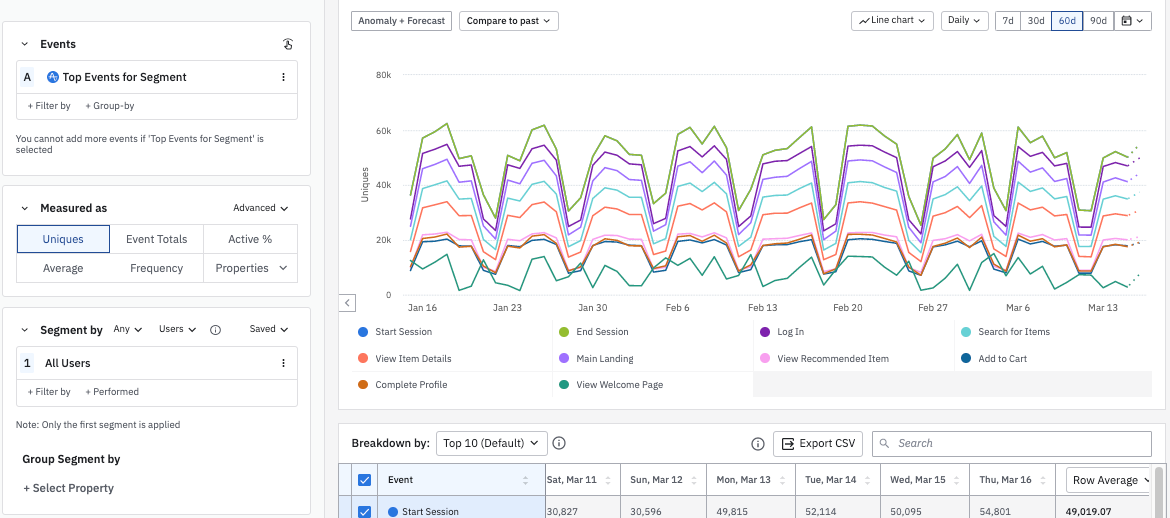This screenshot has width=1170, height=518.
Task: Collapse the left panel with the arrow icon
Action: 347,302
